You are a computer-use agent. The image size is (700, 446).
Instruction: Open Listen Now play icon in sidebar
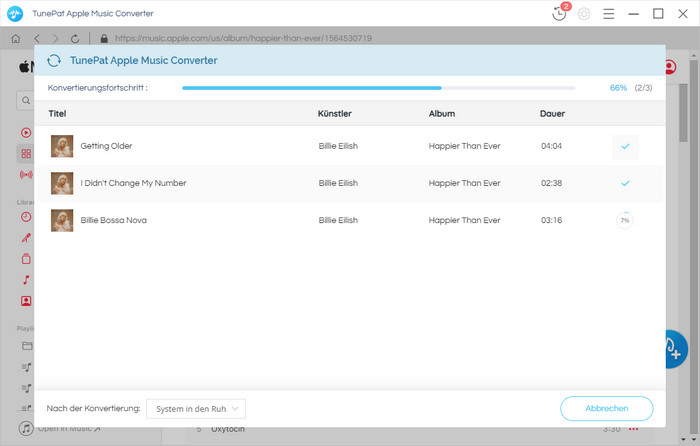pos(26,133)
